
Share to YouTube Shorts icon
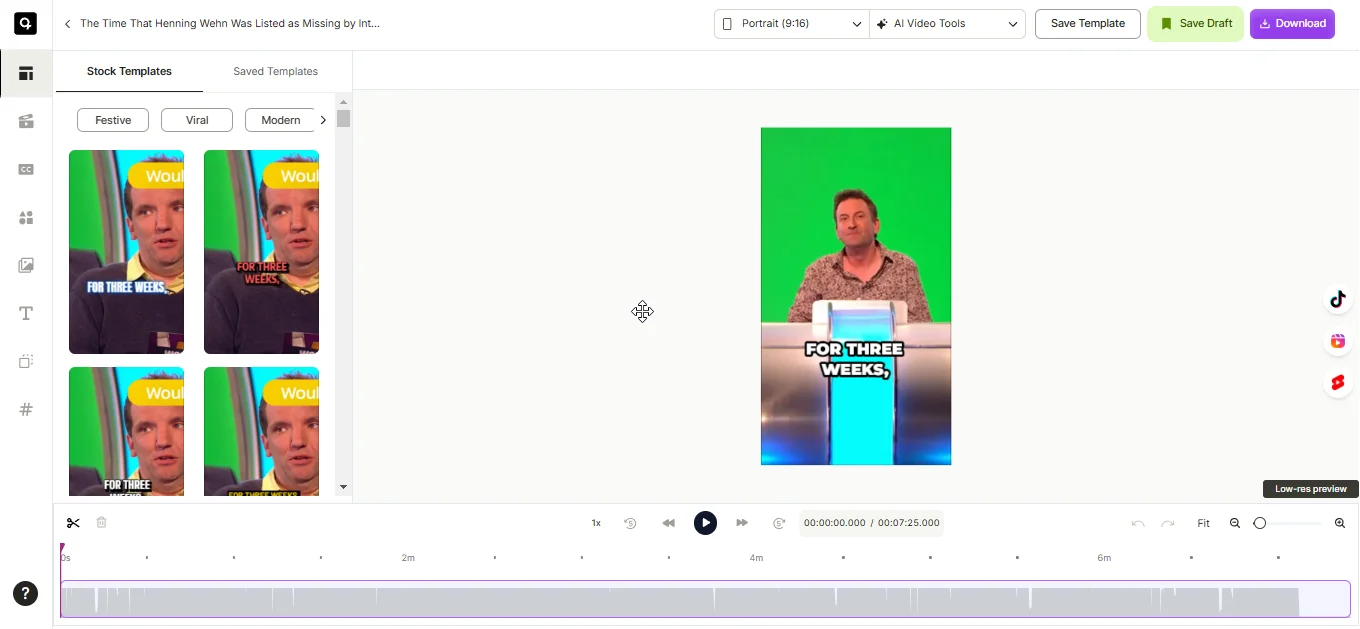point(1338,383)
